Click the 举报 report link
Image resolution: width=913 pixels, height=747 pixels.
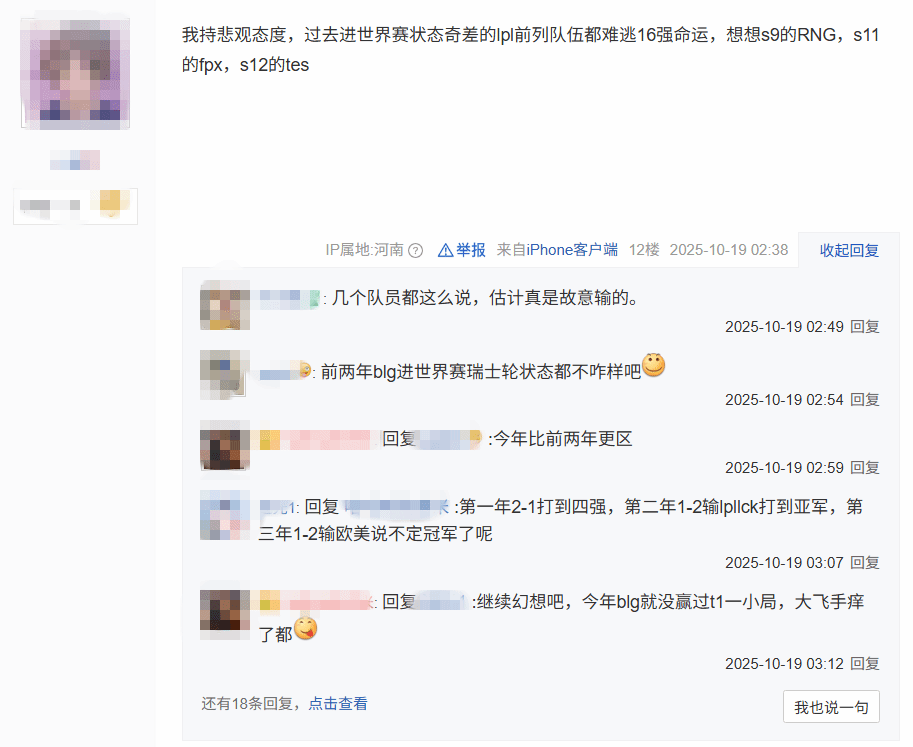coord(470,250)
